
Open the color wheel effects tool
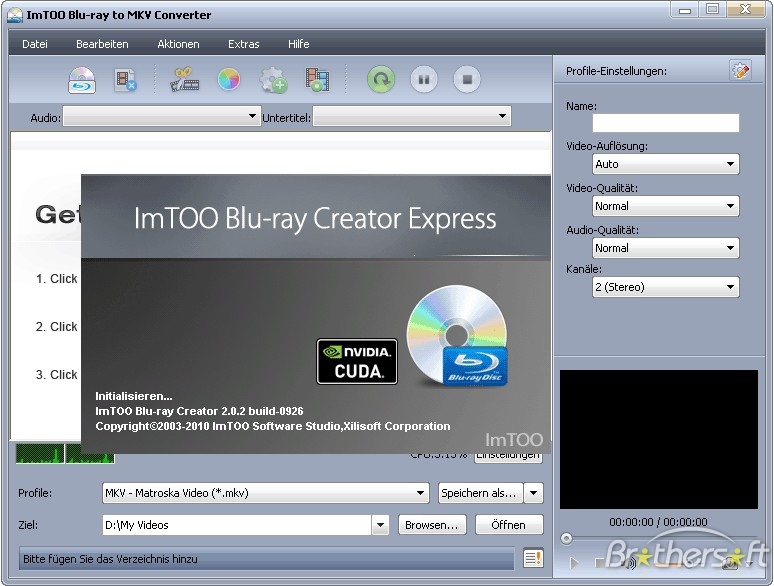pos(229,79)
